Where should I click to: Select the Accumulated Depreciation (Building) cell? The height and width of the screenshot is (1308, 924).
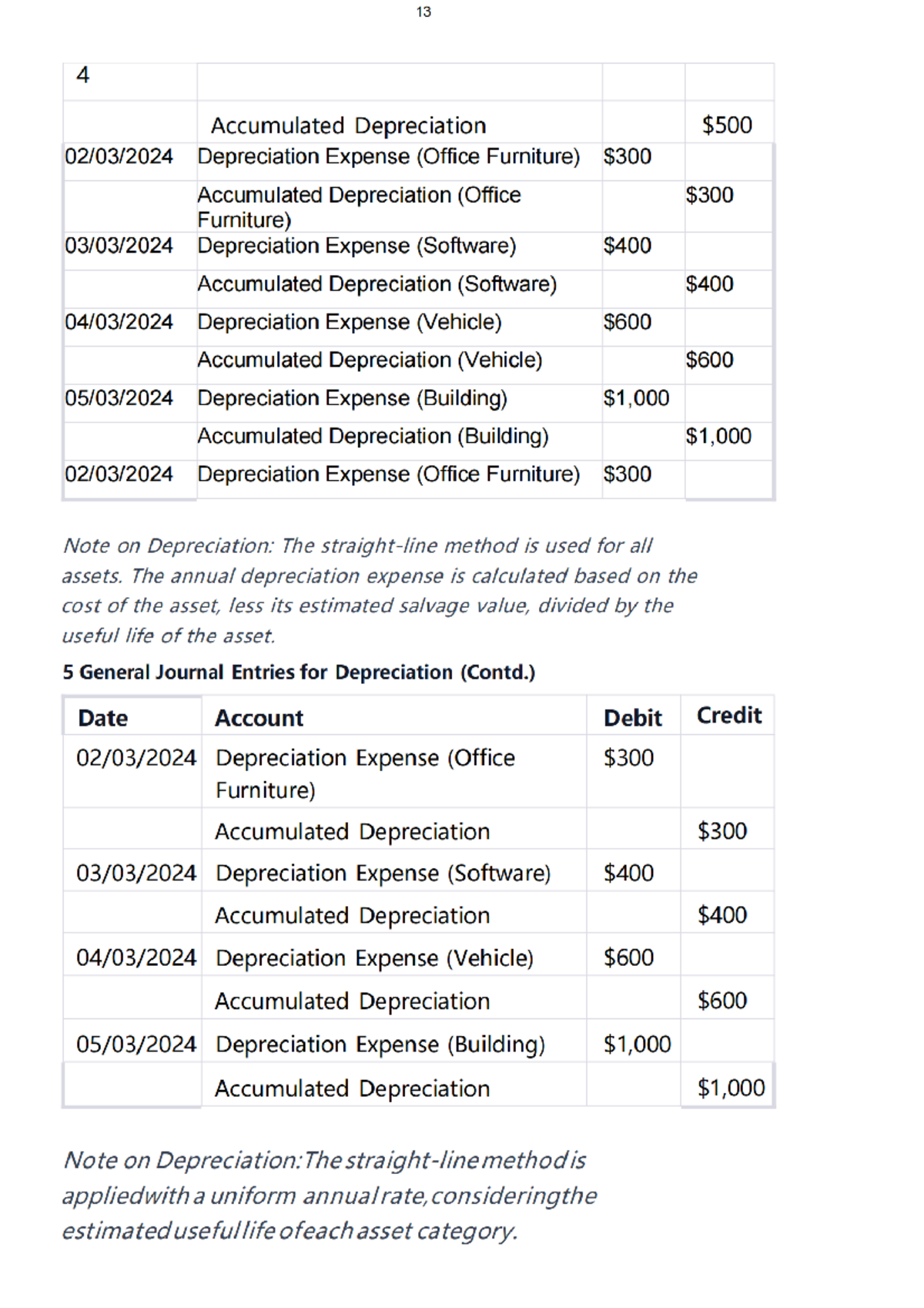[x=373, y=436]
